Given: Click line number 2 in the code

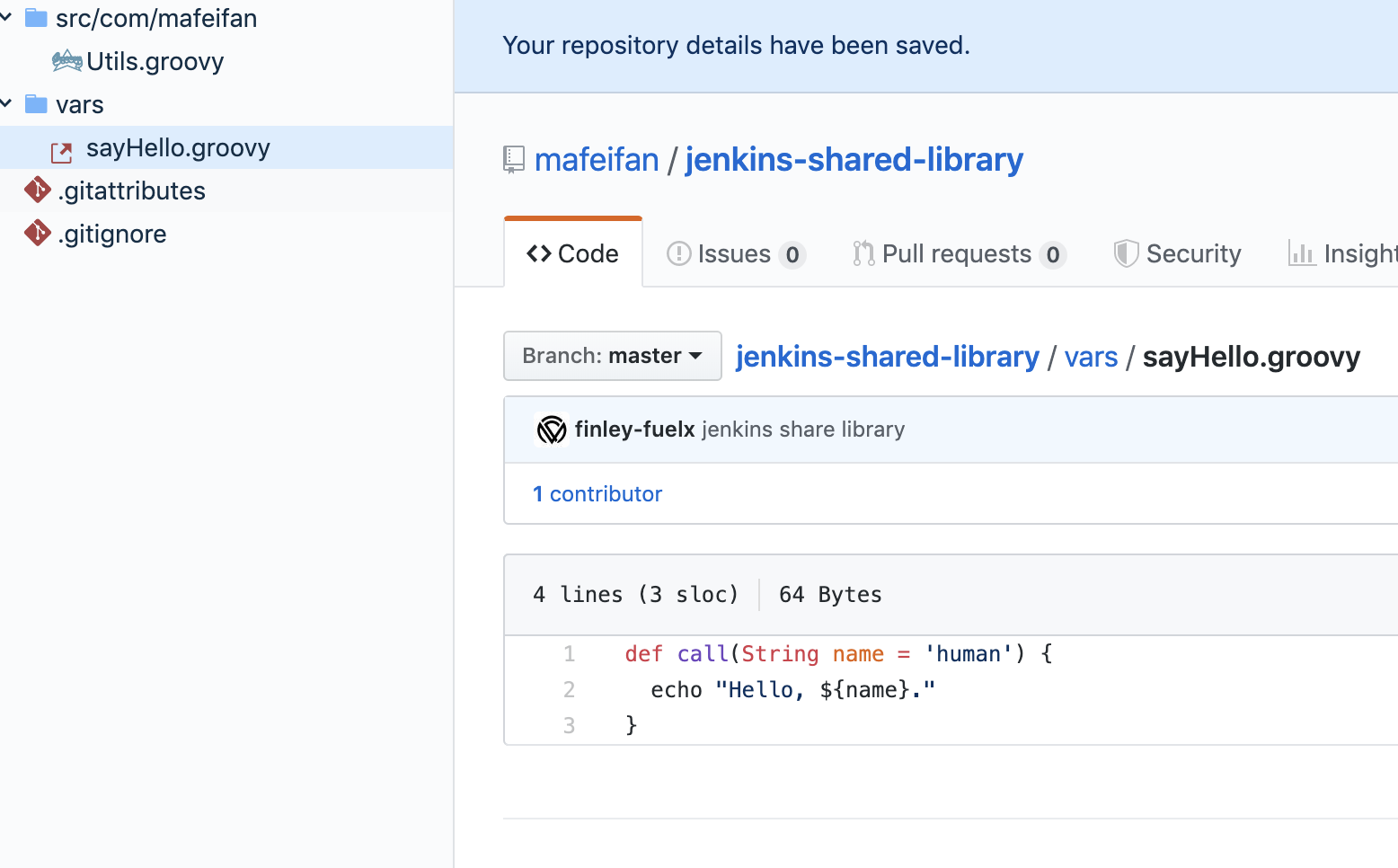Looking at the screenshot, I should coord(569,689).
